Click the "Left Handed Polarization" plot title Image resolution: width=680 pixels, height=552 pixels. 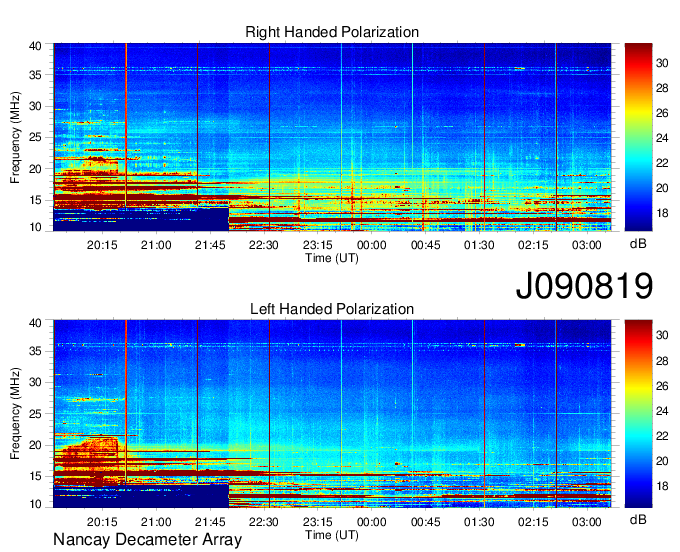tap(332, 309)
